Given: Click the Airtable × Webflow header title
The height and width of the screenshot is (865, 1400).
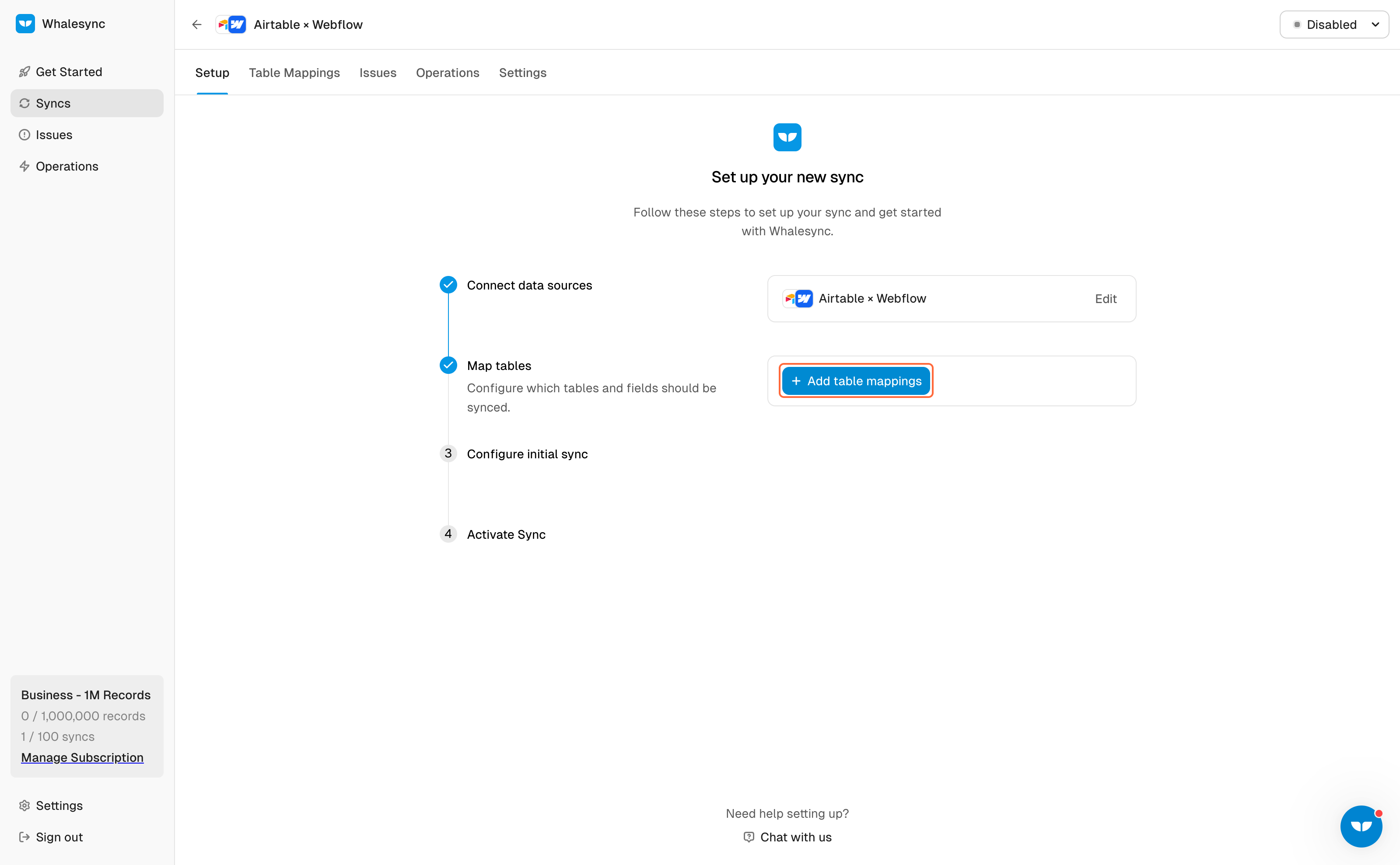Looking at the screenshot, I should [x=308, y=24].
